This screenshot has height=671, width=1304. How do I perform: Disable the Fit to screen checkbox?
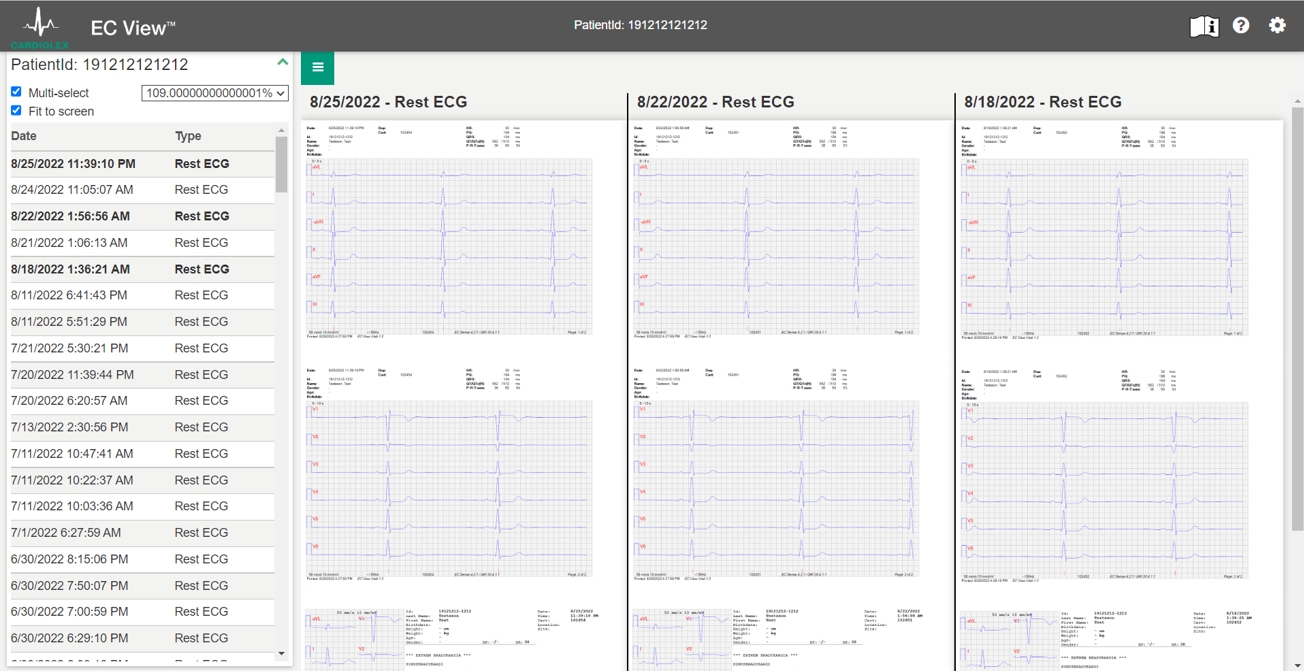tap(16, 111)
